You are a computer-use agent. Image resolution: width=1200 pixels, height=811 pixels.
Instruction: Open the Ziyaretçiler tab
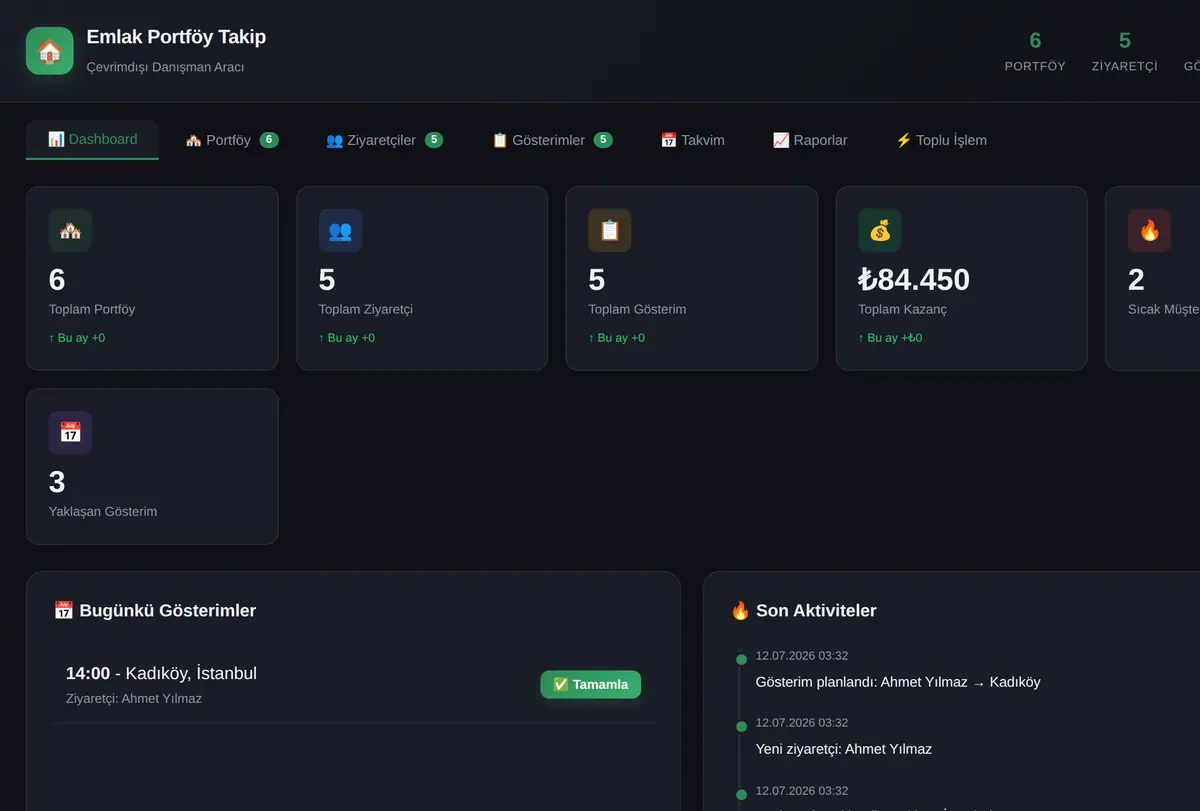point(384,140)
